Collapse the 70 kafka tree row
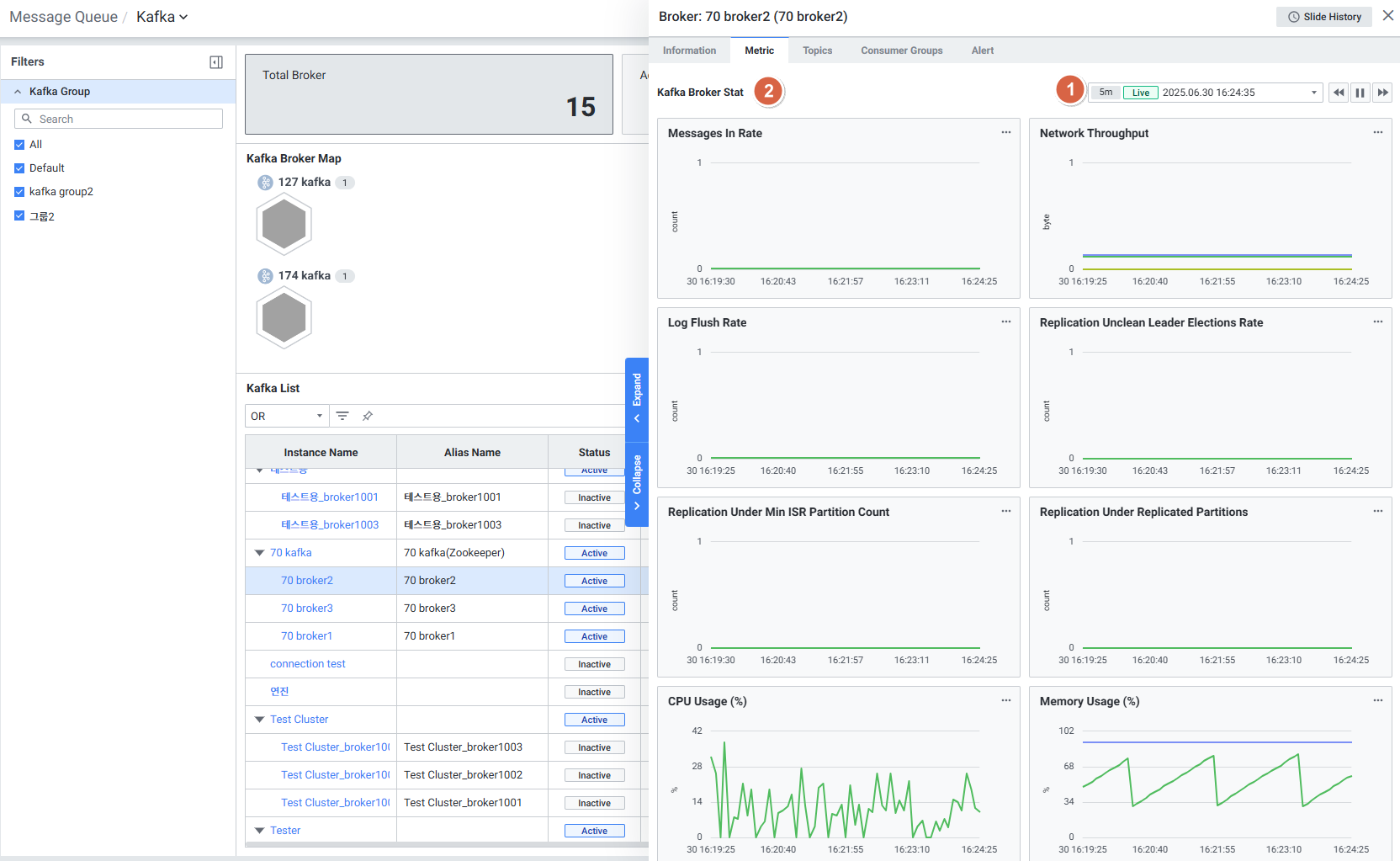1400x861 pixels. pyautogui.click(x=259, y=553)
